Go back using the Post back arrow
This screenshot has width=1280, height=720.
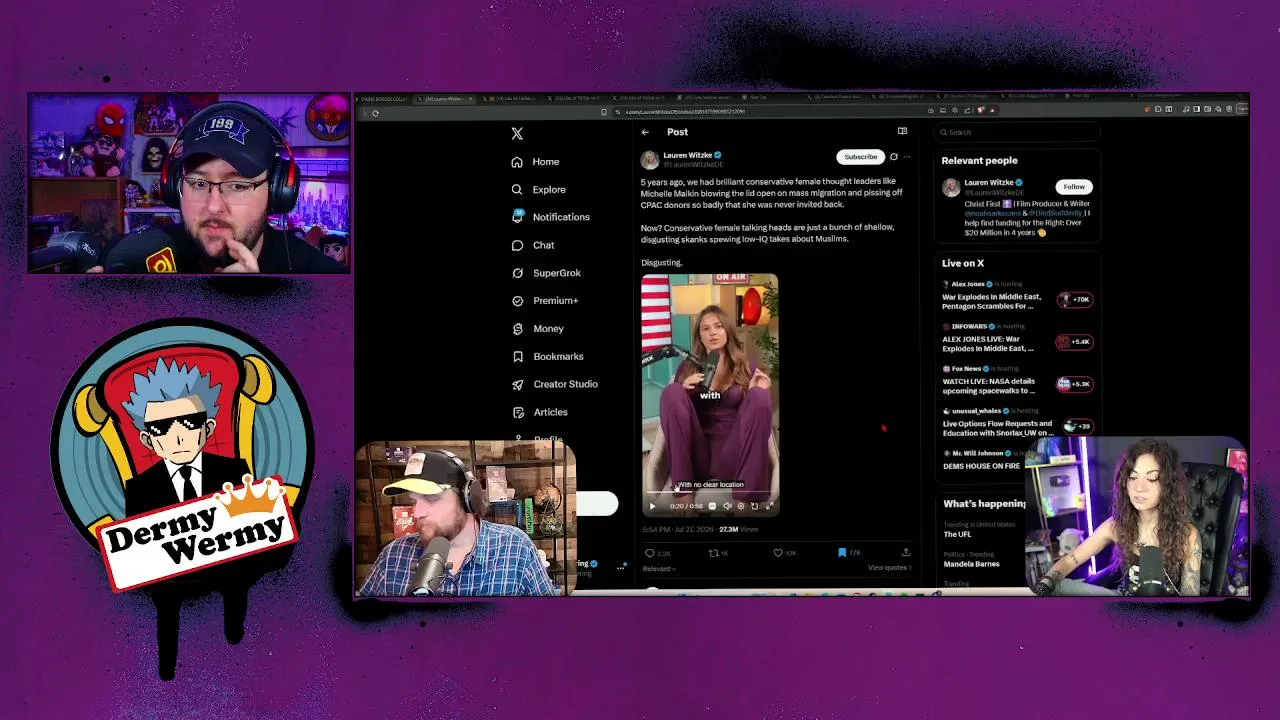(x=645, y=132)
